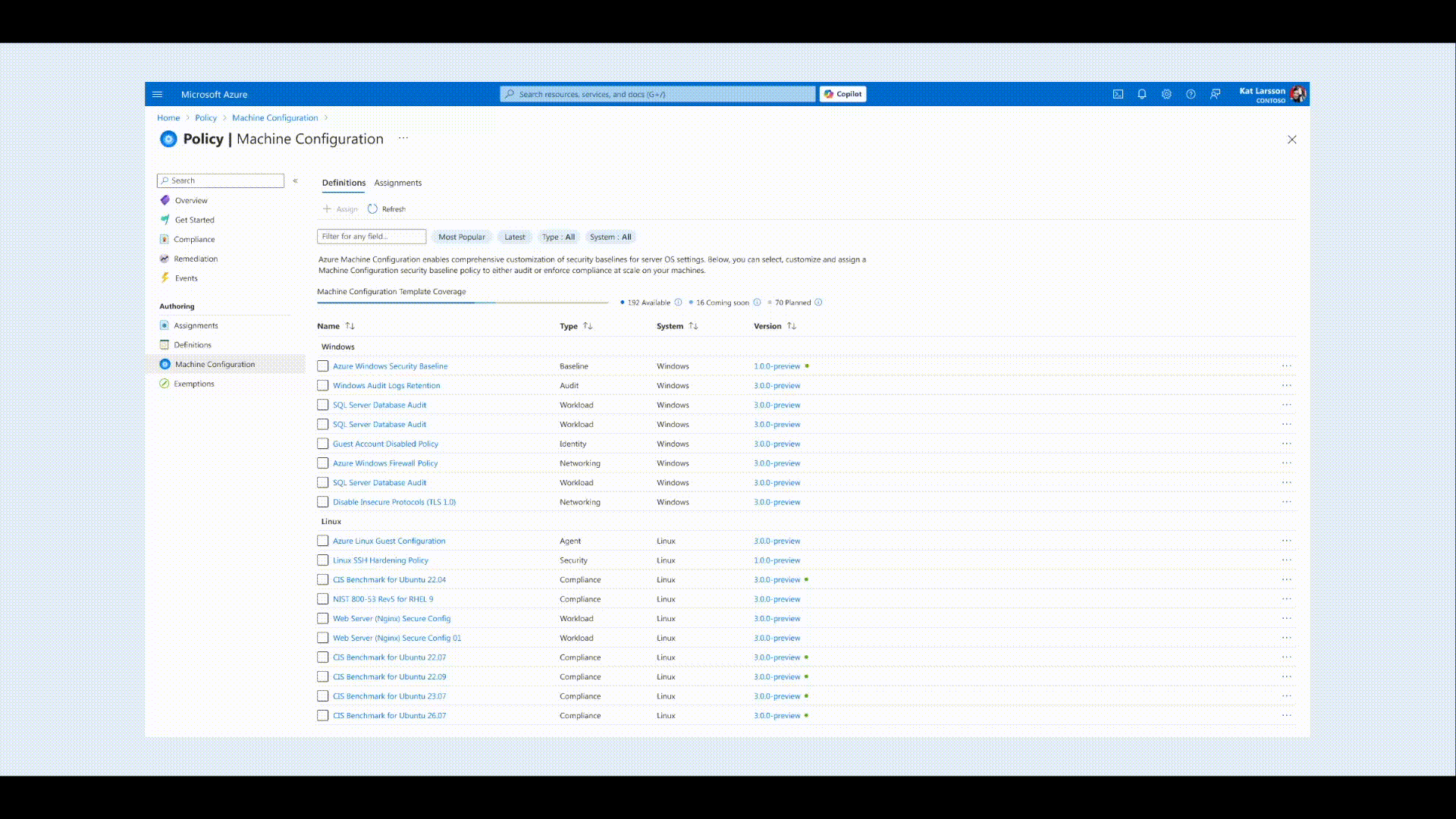Open portal settings gear
This screenshot has width=1456, height=819.
coord(1166,94)
